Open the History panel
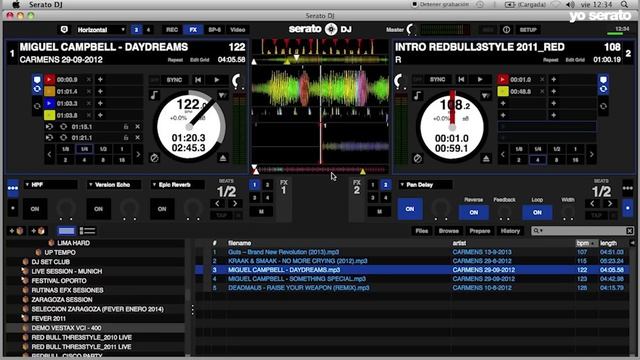 (510, 231)
